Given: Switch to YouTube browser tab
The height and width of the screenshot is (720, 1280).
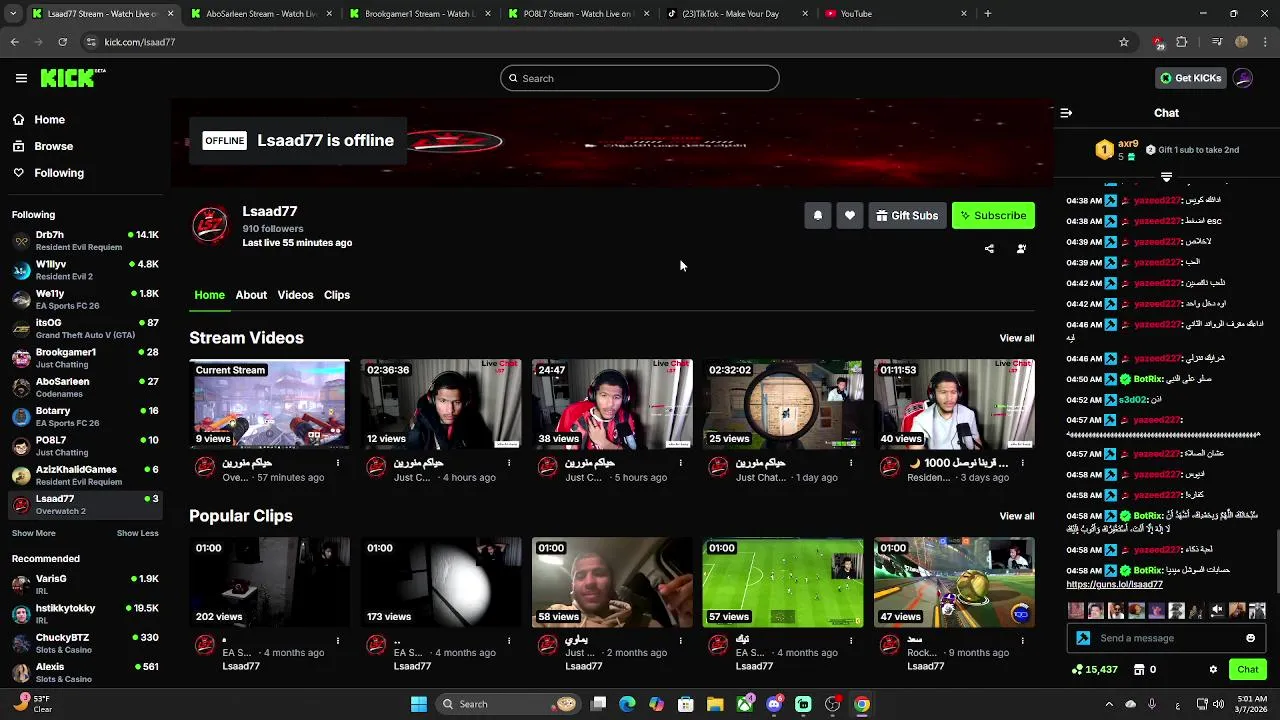Looking at the screenshot, I should pos(895,14).
